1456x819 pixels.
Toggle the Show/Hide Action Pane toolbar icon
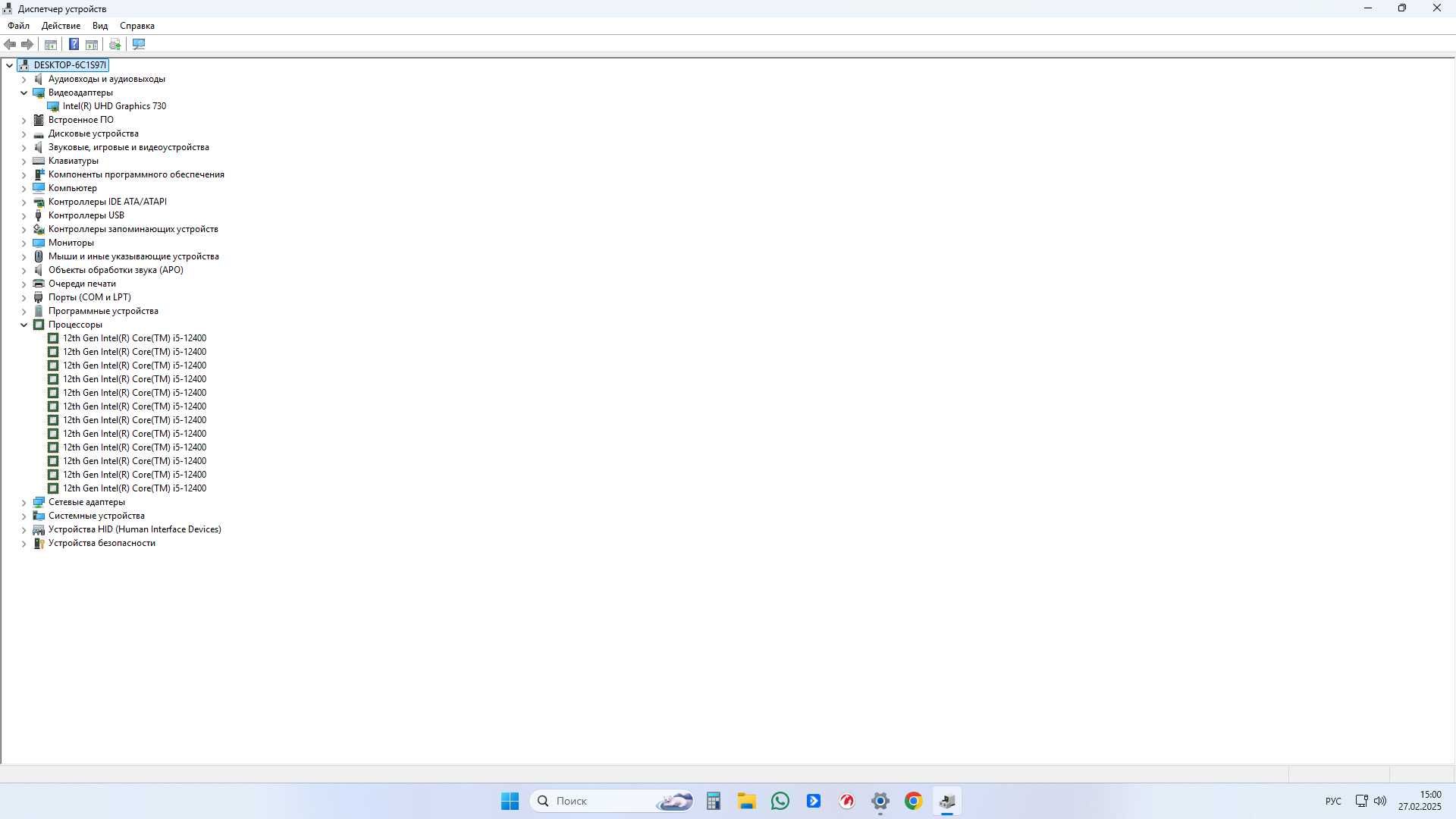92,44
